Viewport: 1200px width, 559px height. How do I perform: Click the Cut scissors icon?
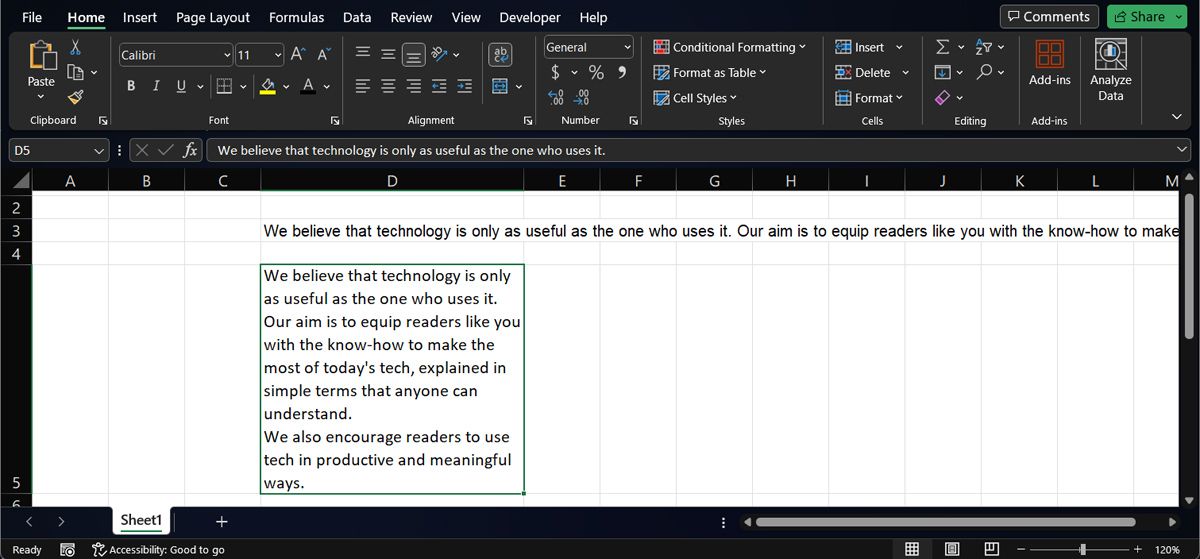tap(76, 47)
